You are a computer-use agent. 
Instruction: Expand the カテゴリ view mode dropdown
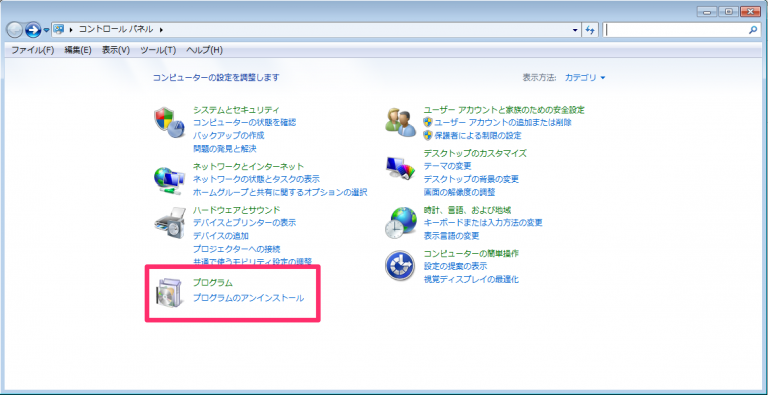(585, 77)
